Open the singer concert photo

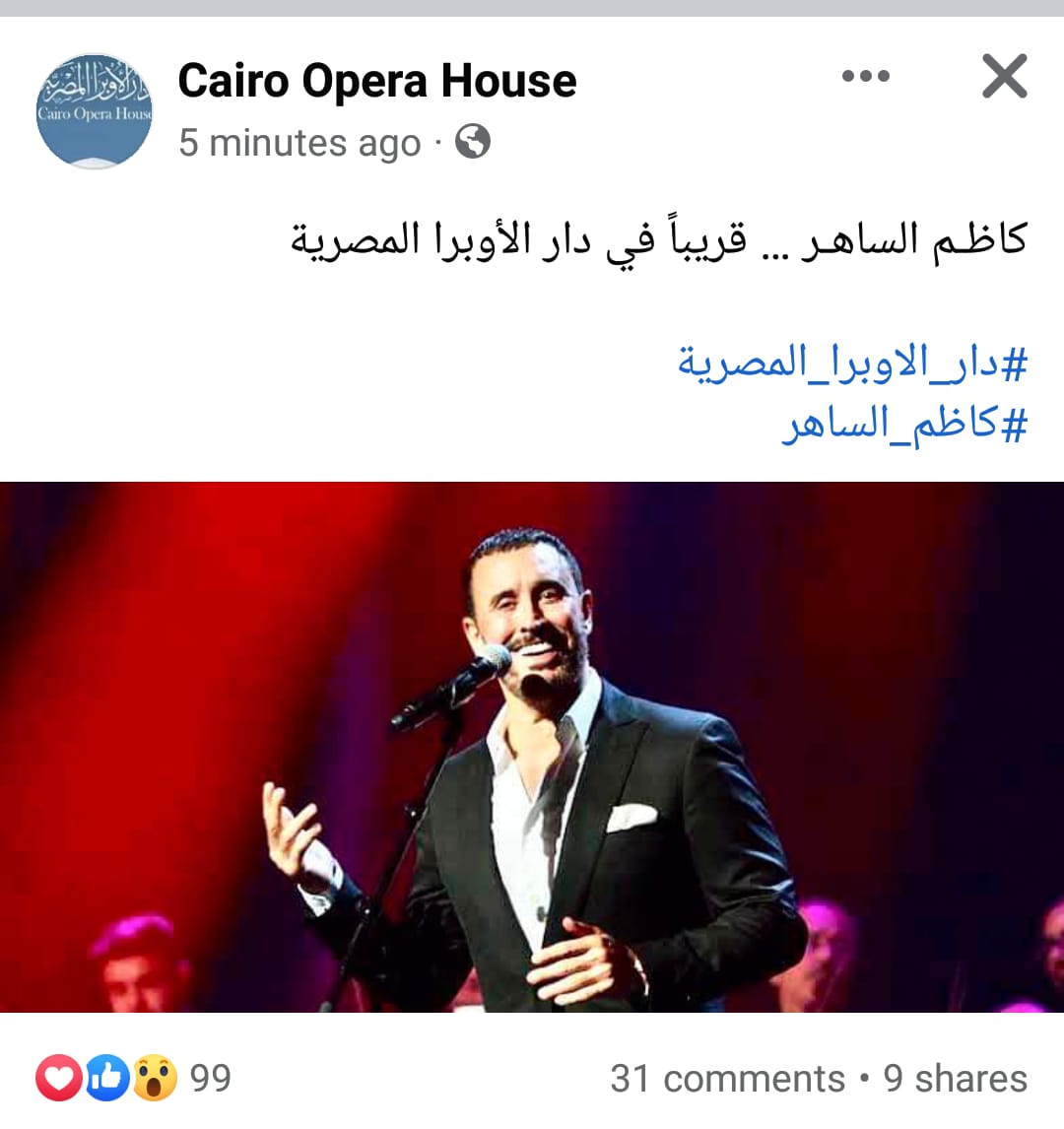click(x=532, y=747)
